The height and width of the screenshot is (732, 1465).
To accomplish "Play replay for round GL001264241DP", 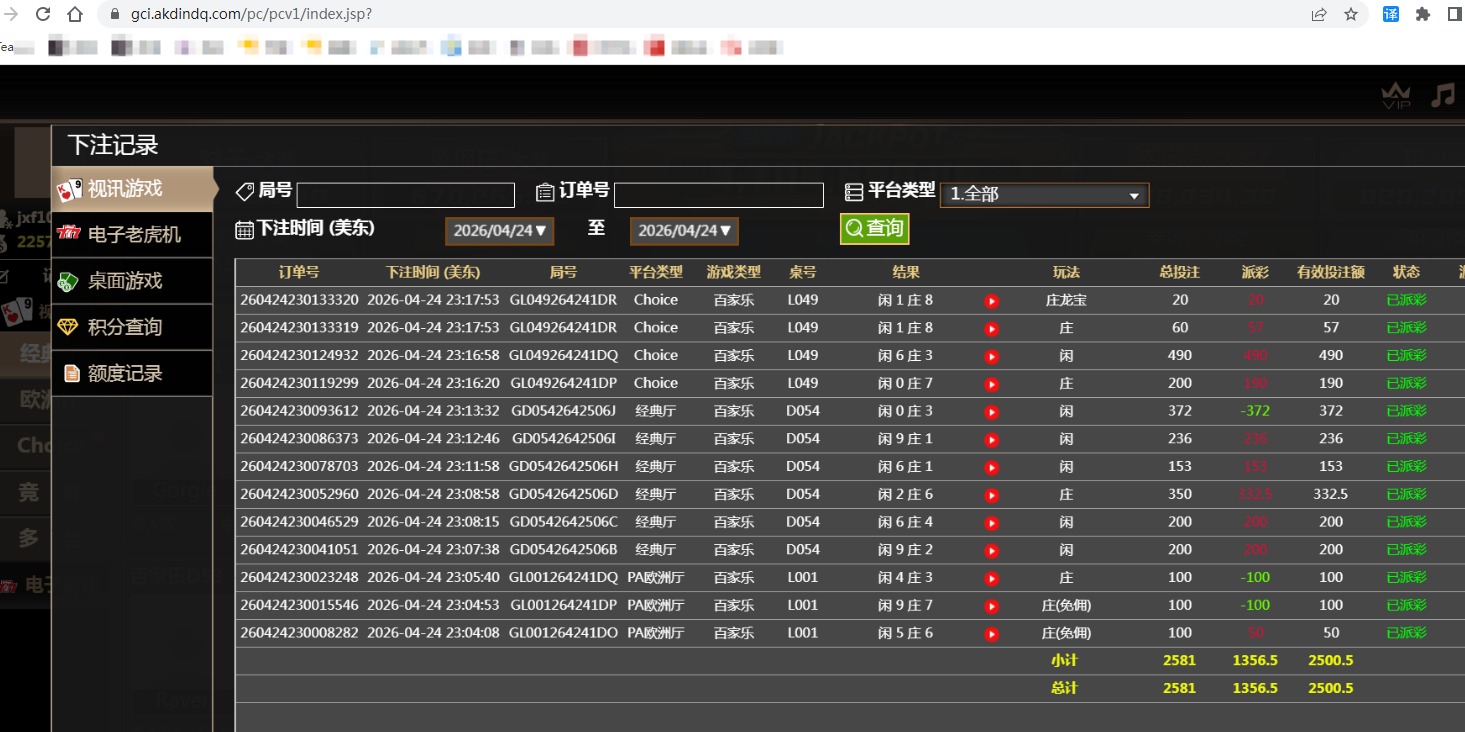I will [x=991, y=606].
